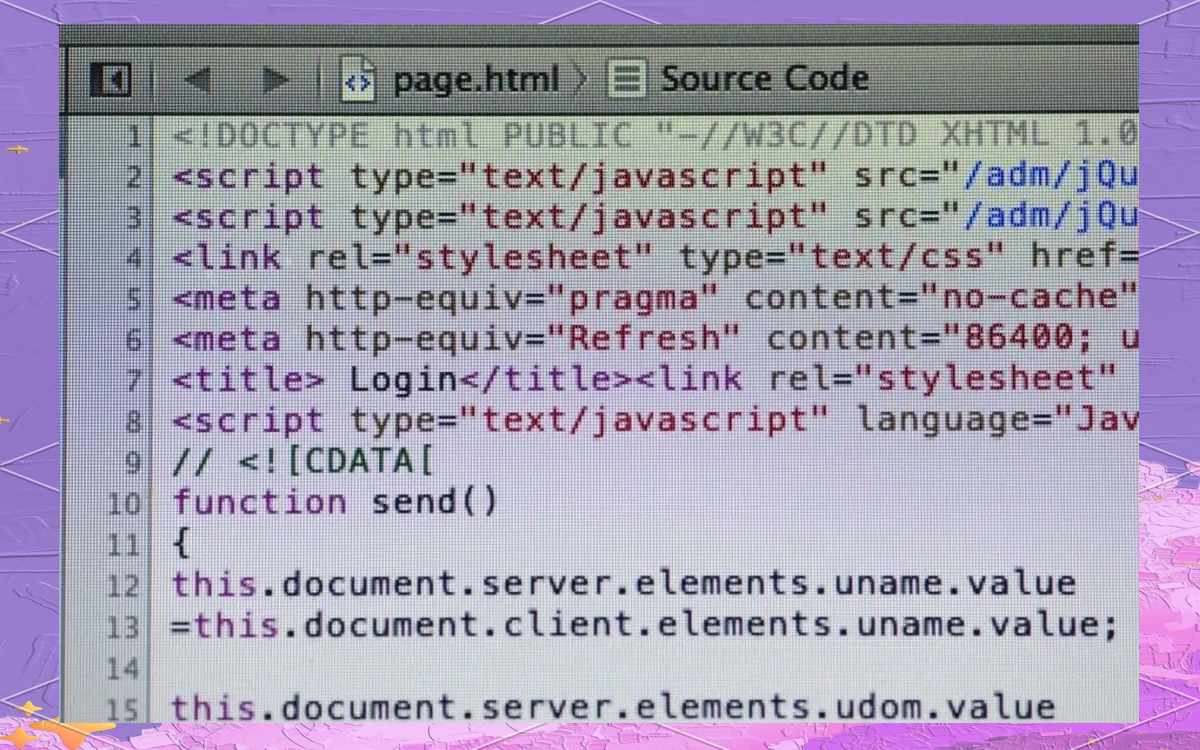The image size is (1200, 750).
Task: Click this.document.server.elements.uname.value on line 12
Action: click(623, 583)
